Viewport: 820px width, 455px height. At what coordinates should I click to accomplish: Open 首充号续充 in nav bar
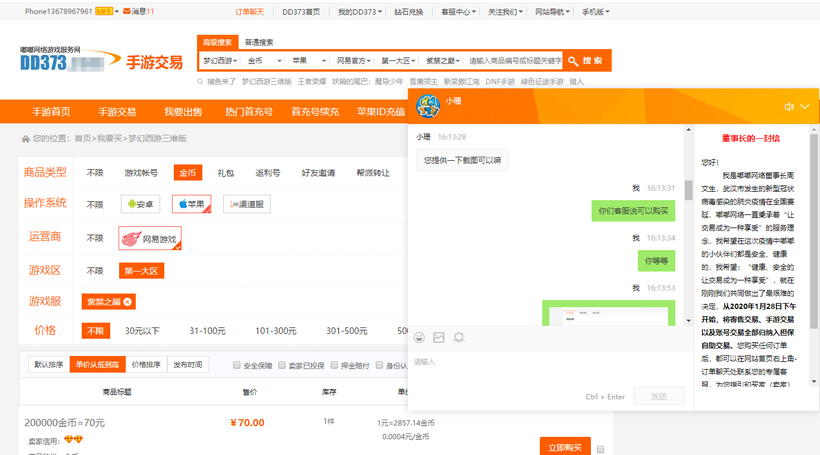[x=315, y=111]
